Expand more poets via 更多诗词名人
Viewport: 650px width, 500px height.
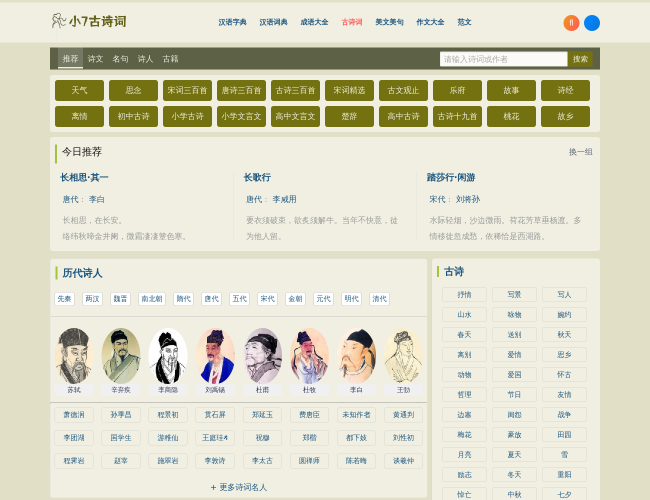point(239,487)
